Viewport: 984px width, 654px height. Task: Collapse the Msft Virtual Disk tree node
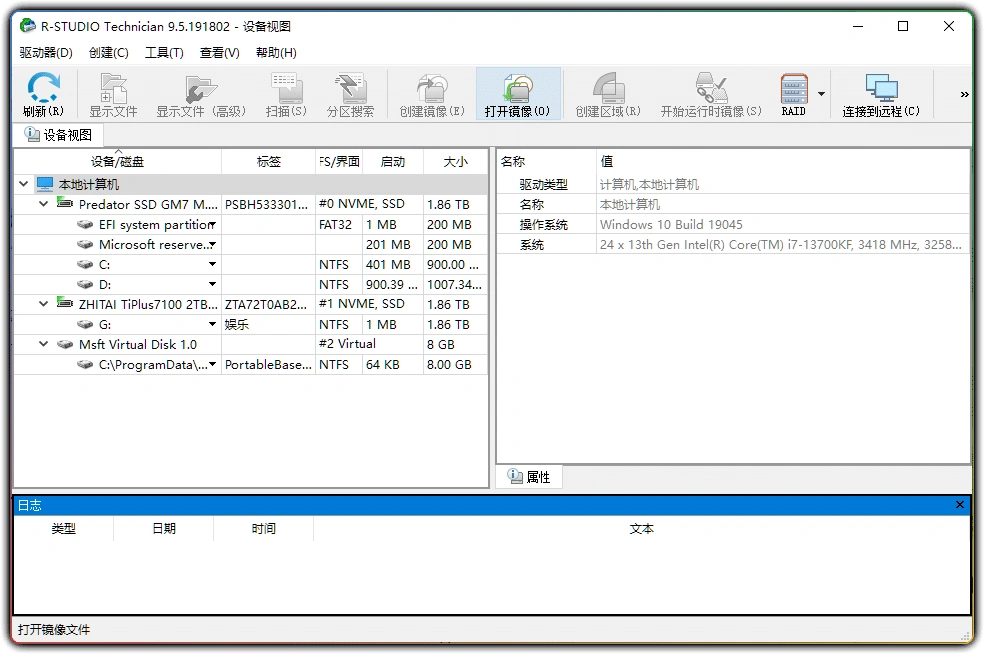43,344
